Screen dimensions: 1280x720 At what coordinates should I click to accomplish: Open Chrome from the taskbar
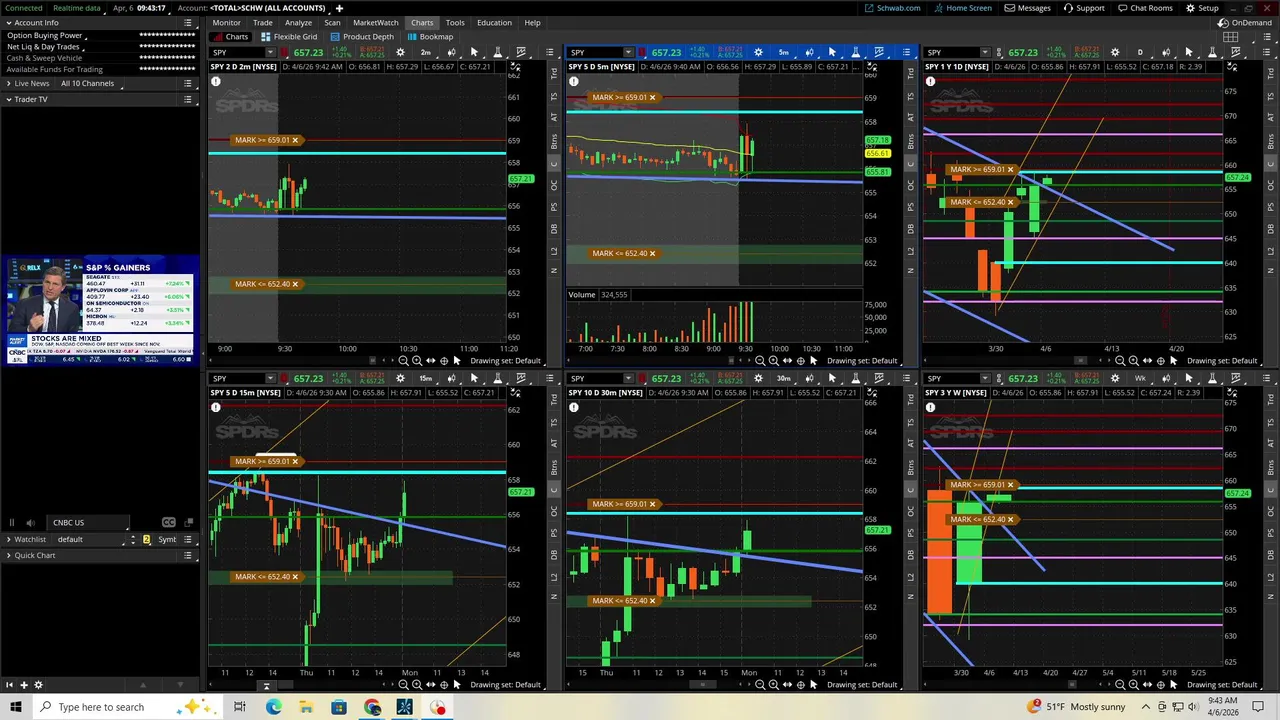point(372,707)
